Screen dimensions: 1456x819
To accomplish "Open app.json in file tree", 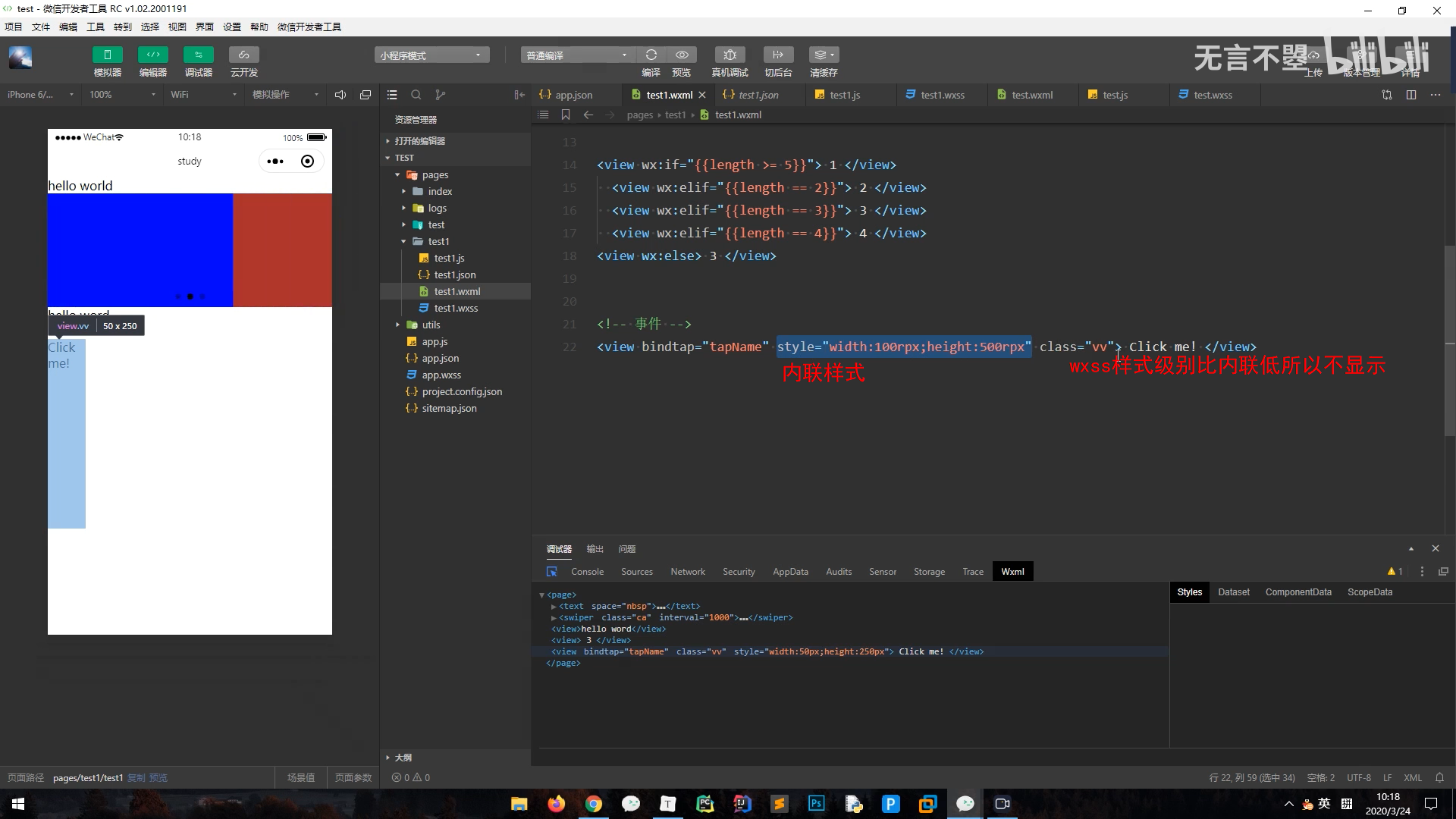I will point(440,358).
